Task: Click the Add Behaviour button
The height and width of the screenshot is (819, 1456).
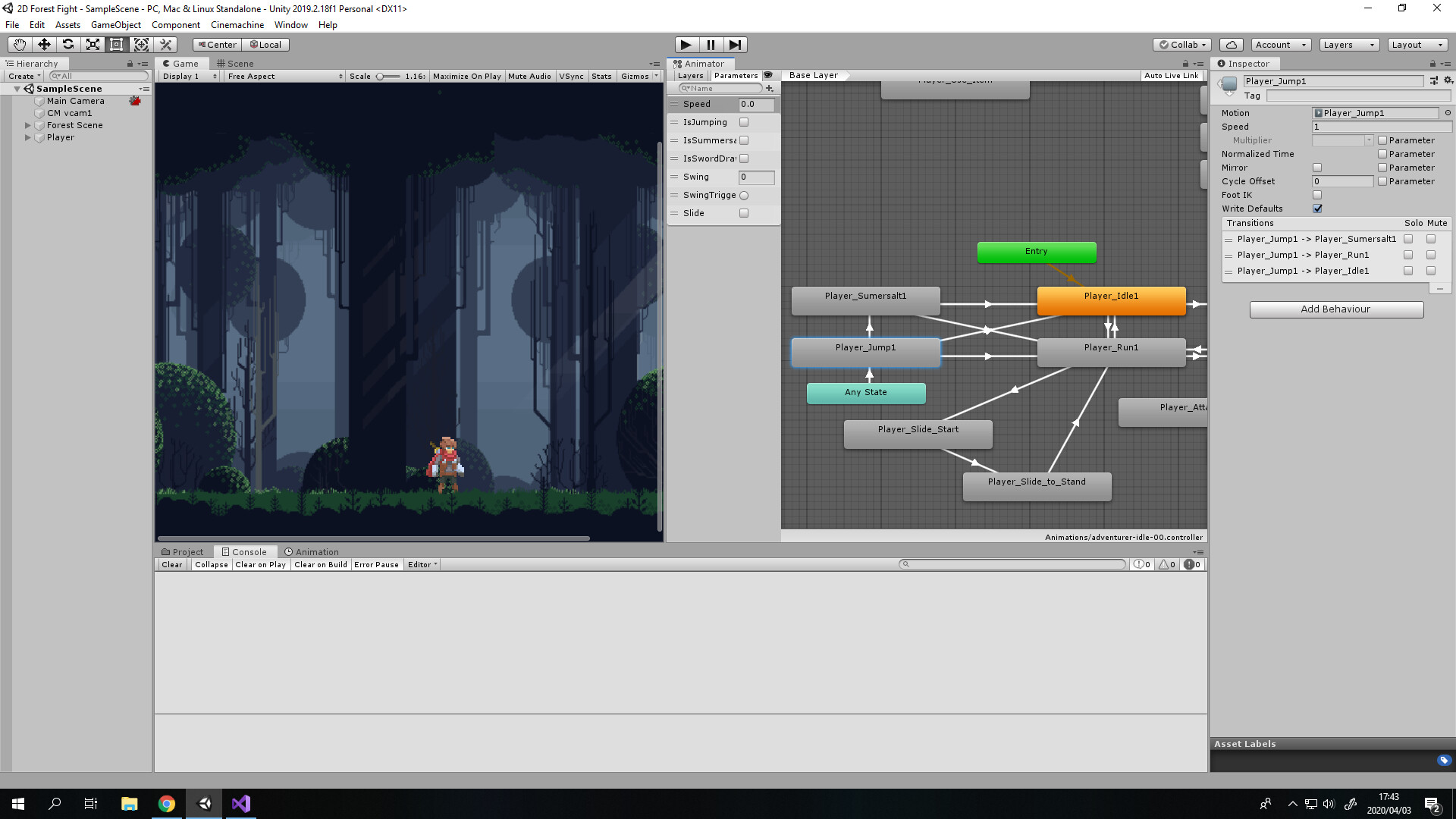Action: [1335, 309]
